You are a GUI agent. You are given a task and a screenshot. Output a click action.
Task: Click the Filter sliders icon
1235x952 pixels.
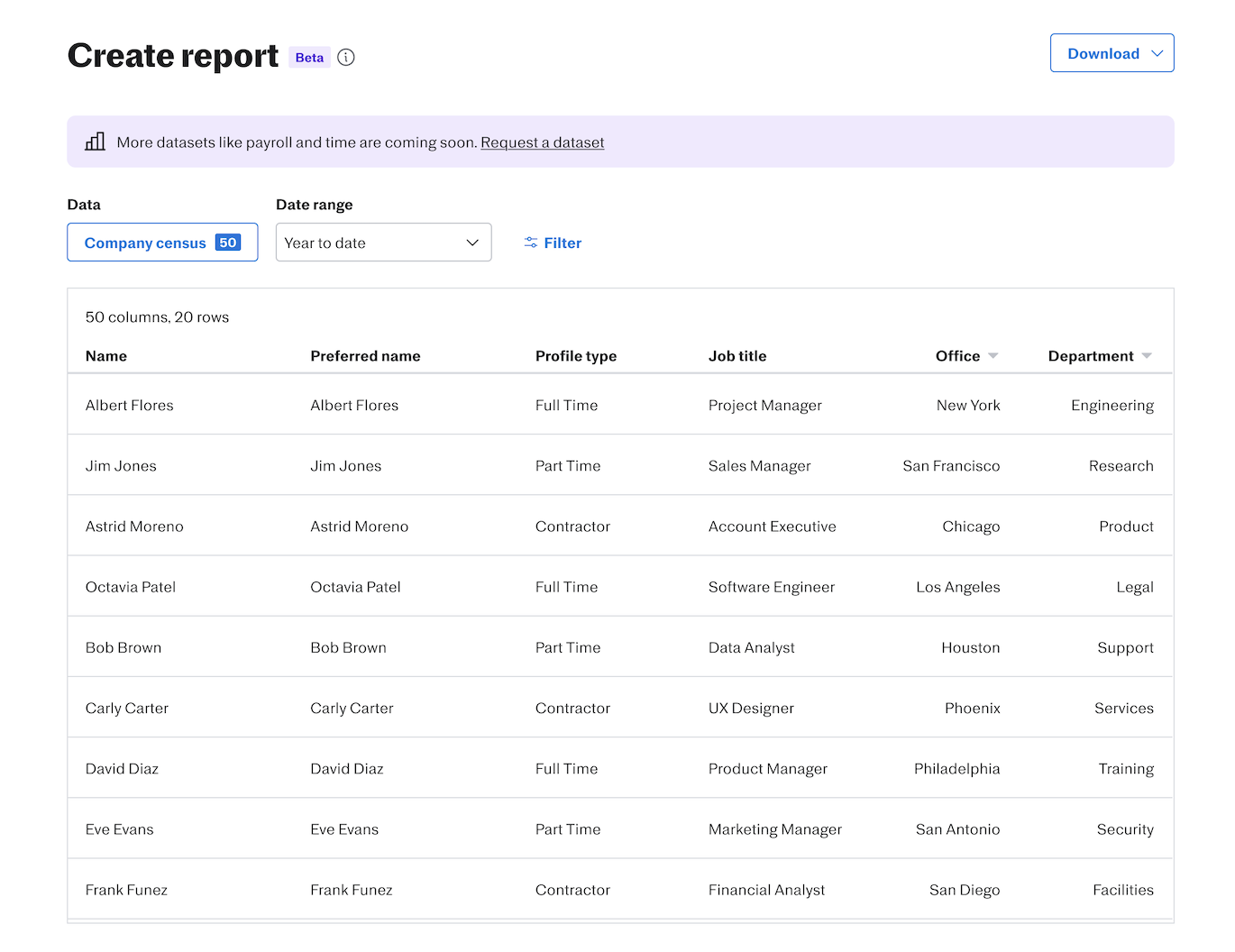[531, 243]
